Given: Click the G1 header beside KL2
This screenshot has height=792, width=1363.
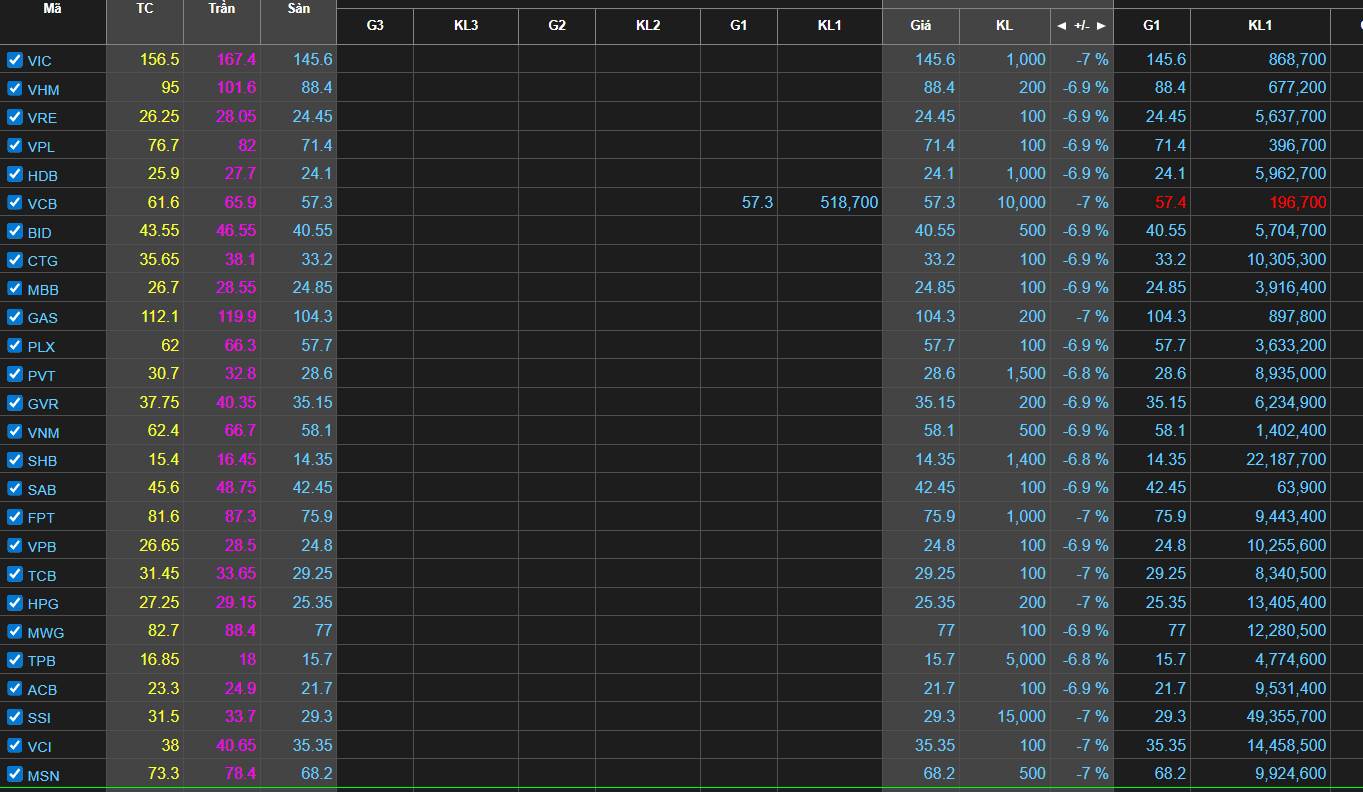Looking at the screenshot, I should pyautogui.click(x=739, y=26).
